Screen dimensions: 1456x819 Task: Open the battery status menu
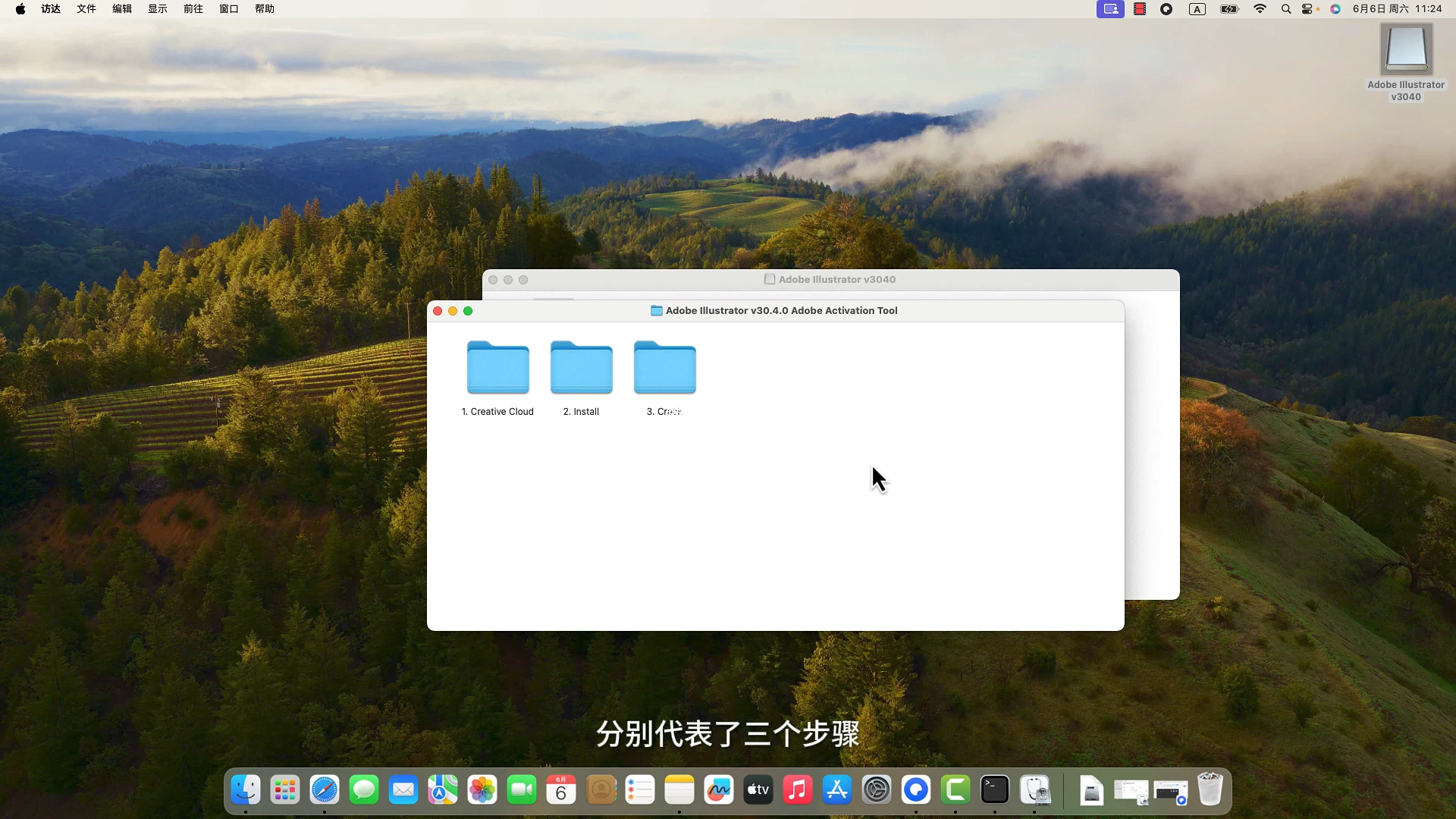pos(1229,9)
